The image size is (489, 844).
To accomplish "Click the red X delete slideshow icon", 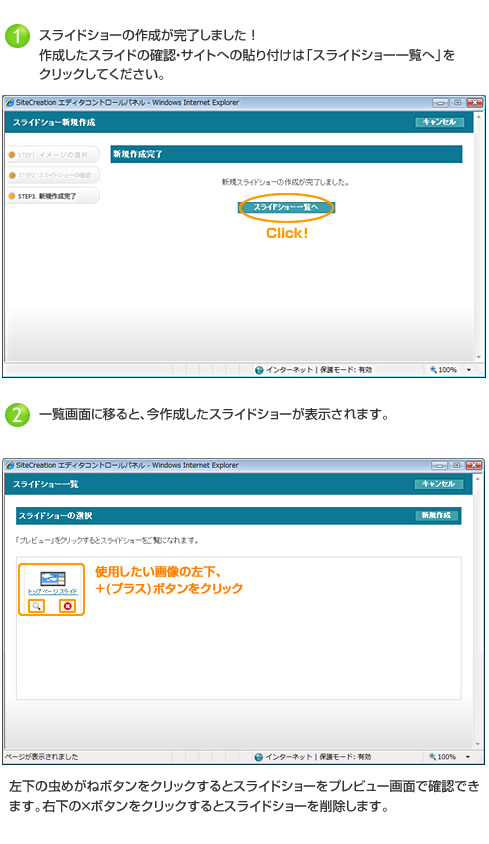I will tap(67, 606).
